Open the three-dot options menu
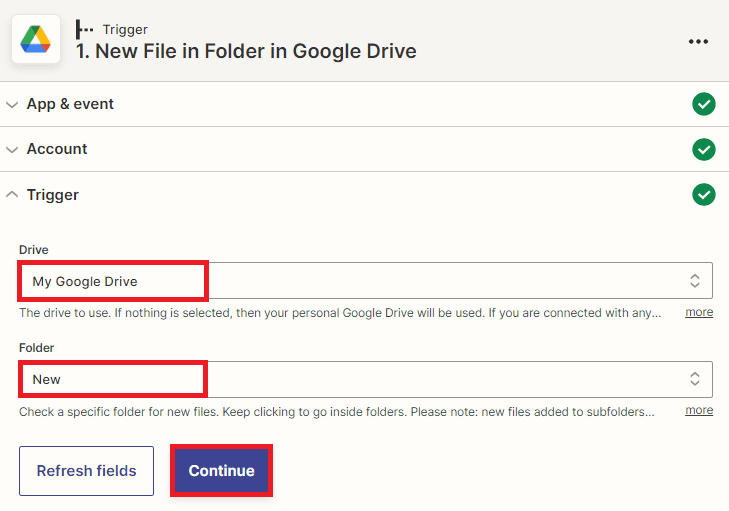This screenshot has height=511, width=729. [698, 41]
